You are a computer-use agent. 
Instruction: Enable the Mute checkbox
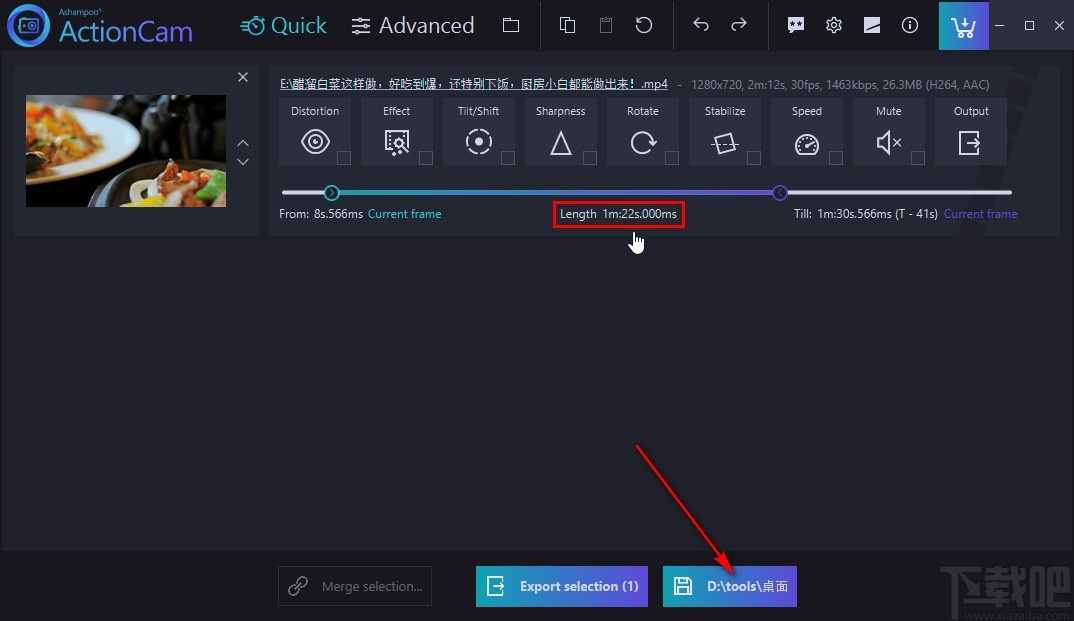918,158
